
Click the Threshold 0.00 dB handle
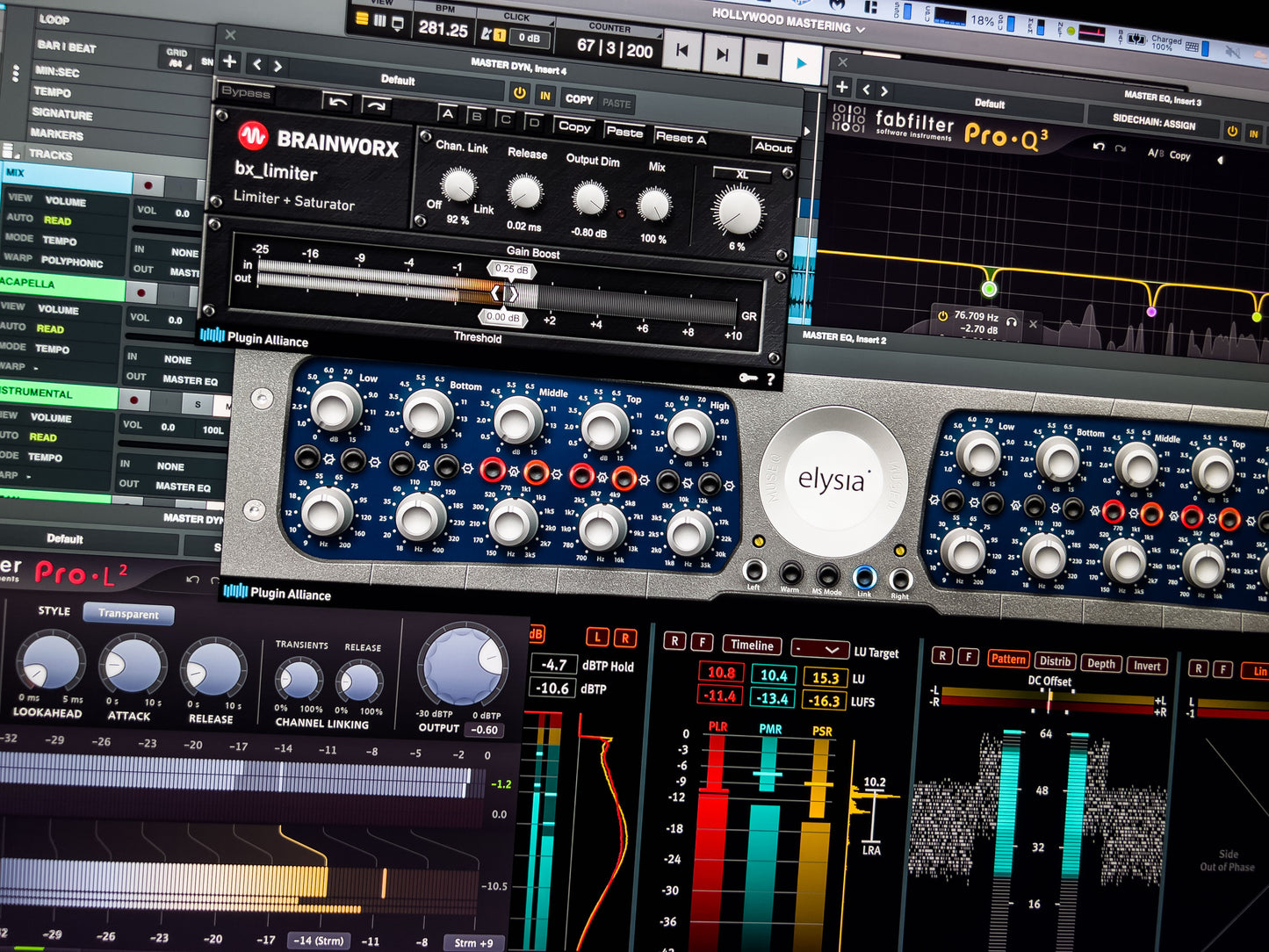pyautogui.click(x=502, y=317)
